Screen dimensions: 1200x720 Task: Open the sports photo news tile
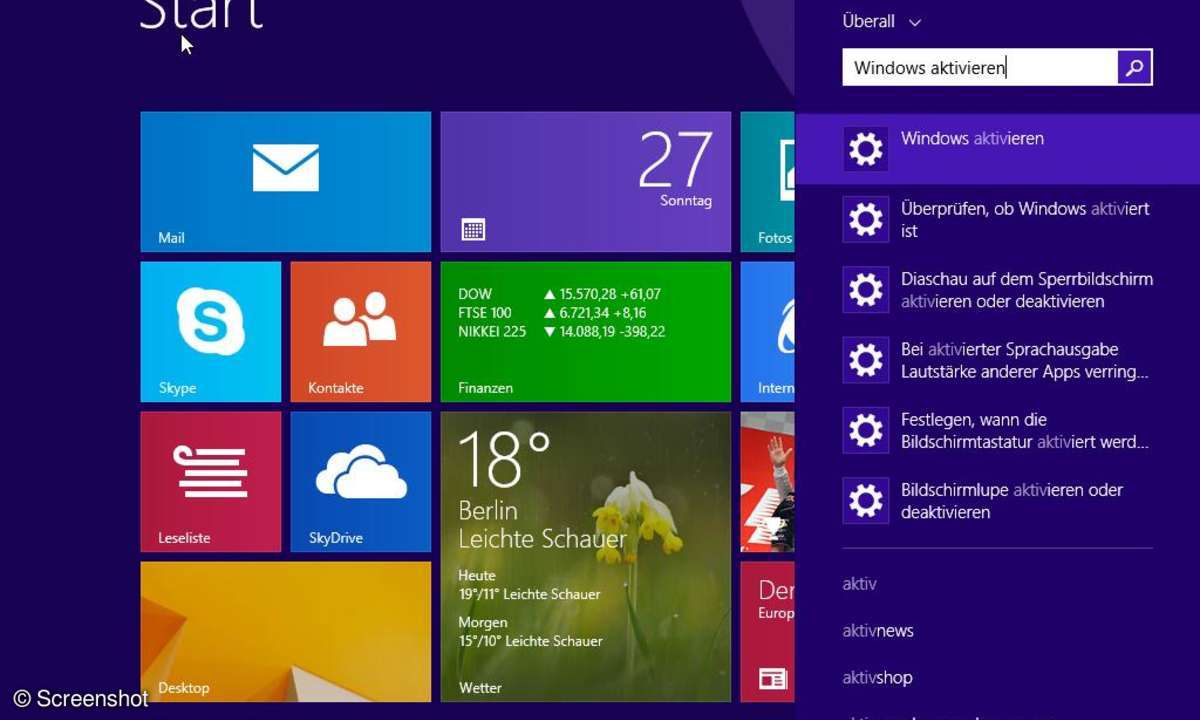click(x=768, y=482)
